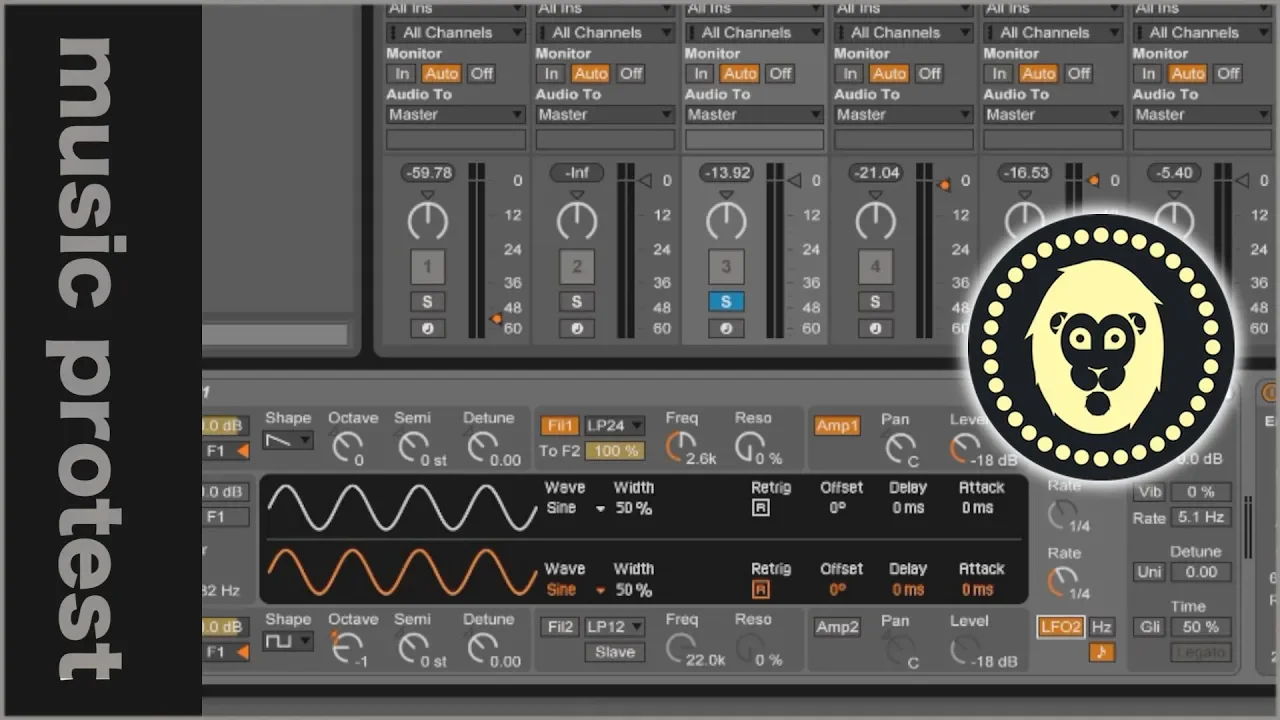Screen dimensions: 1280x720
Task: Click the white LFO row Delay 0 ms
Action: [x=908, y=508]
